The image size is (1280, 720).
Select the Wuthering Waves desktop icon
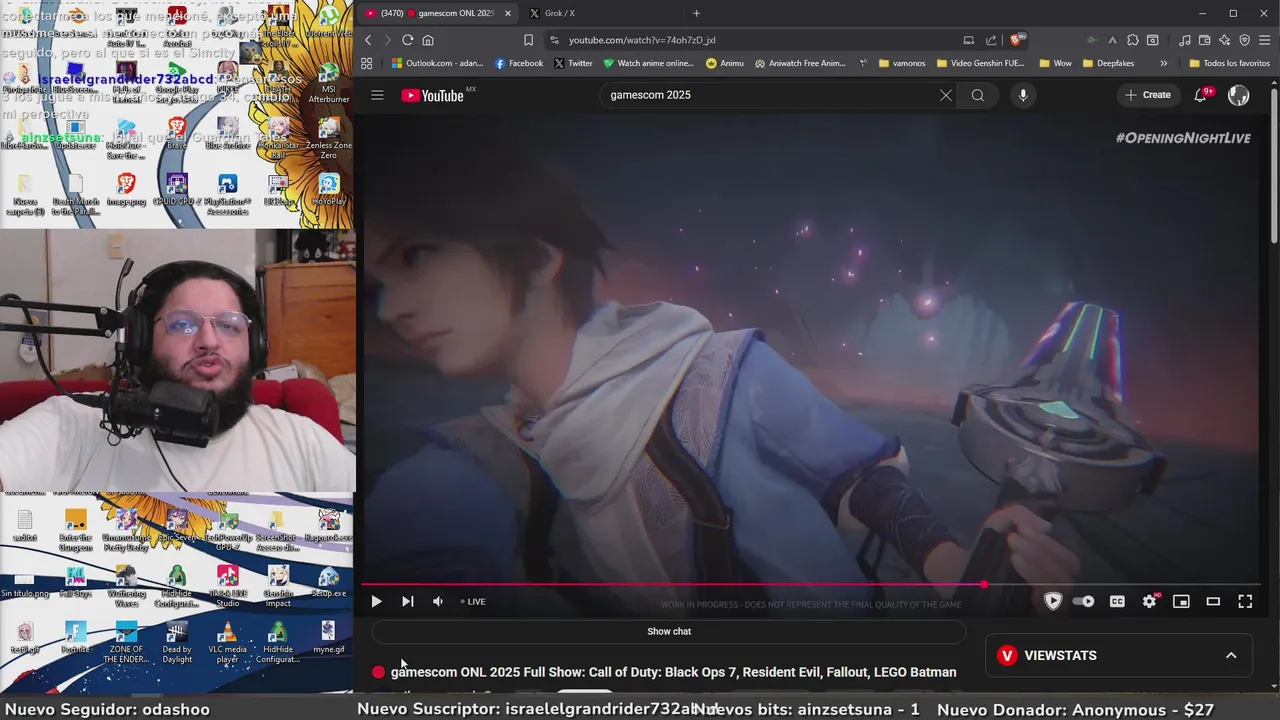coord(126,585)
